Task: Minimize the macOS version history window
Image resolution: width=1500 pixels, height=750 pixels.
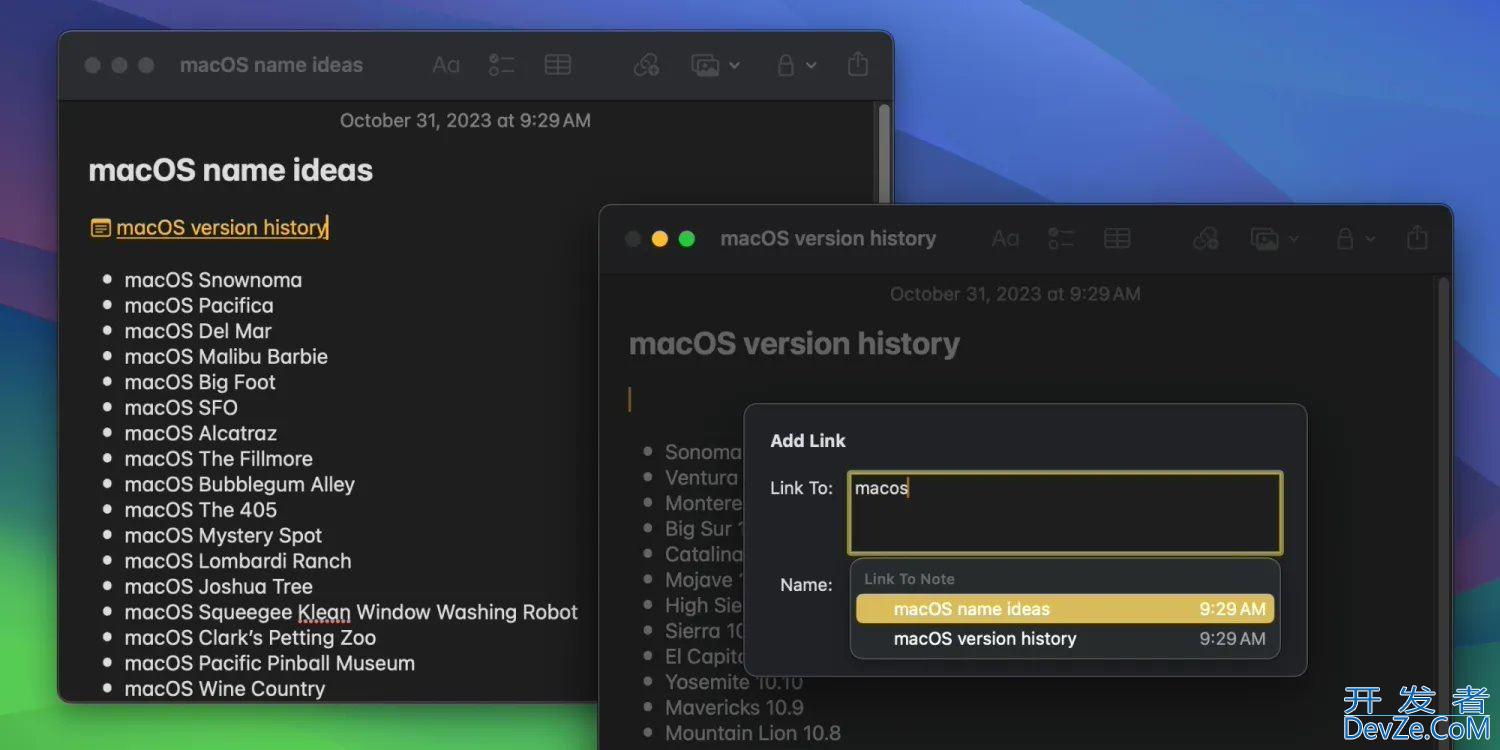Action: click(x=660, y=239)
